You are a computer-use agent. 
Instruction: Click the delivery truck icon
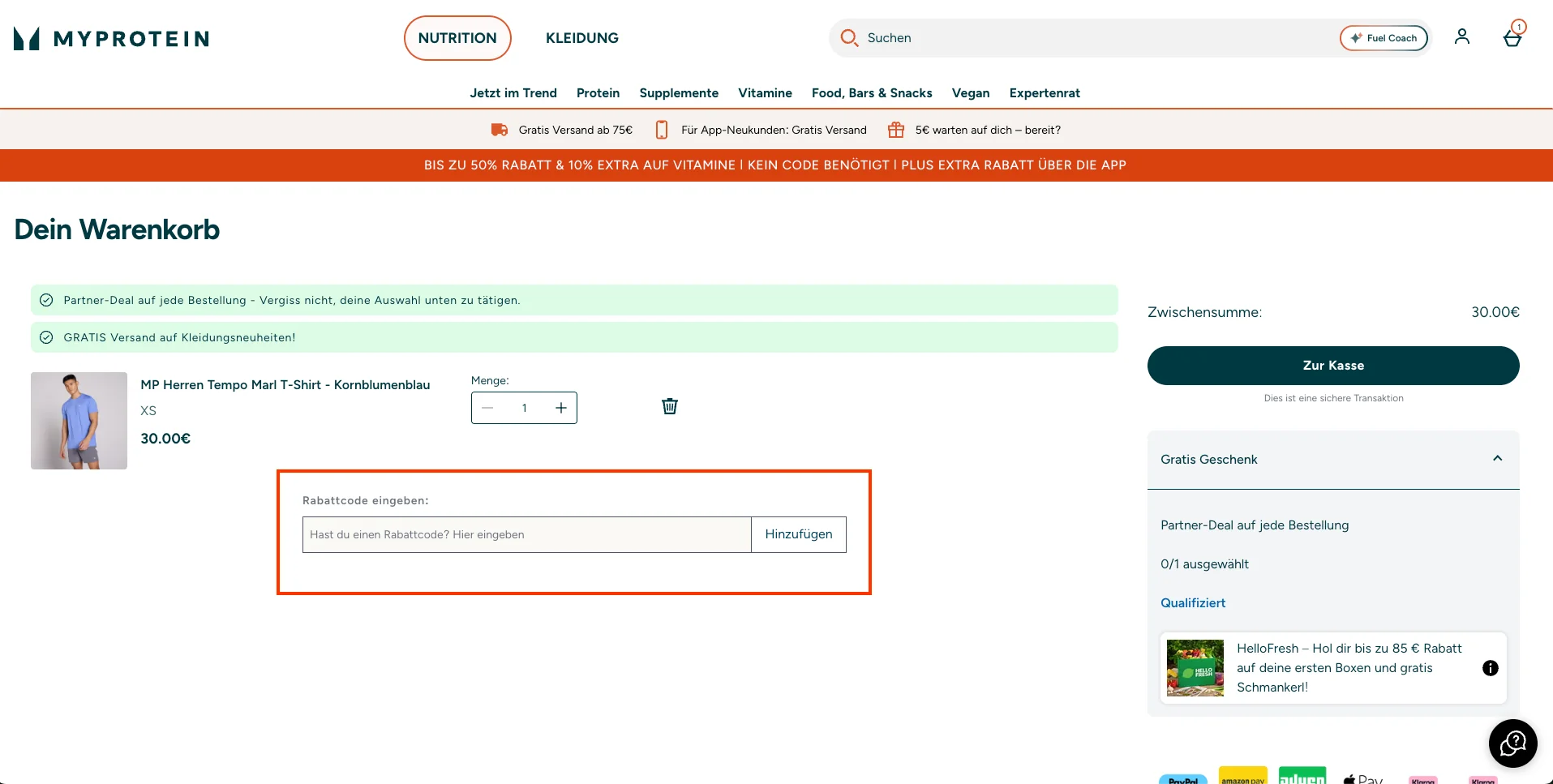(500, 130)
